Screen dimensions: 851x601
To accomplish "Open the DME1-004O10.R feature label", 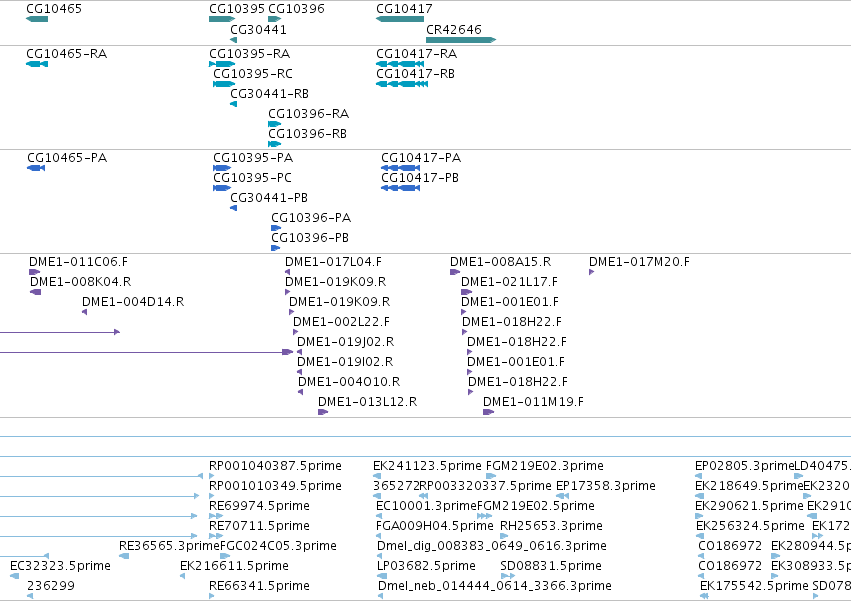I will 349,382.
